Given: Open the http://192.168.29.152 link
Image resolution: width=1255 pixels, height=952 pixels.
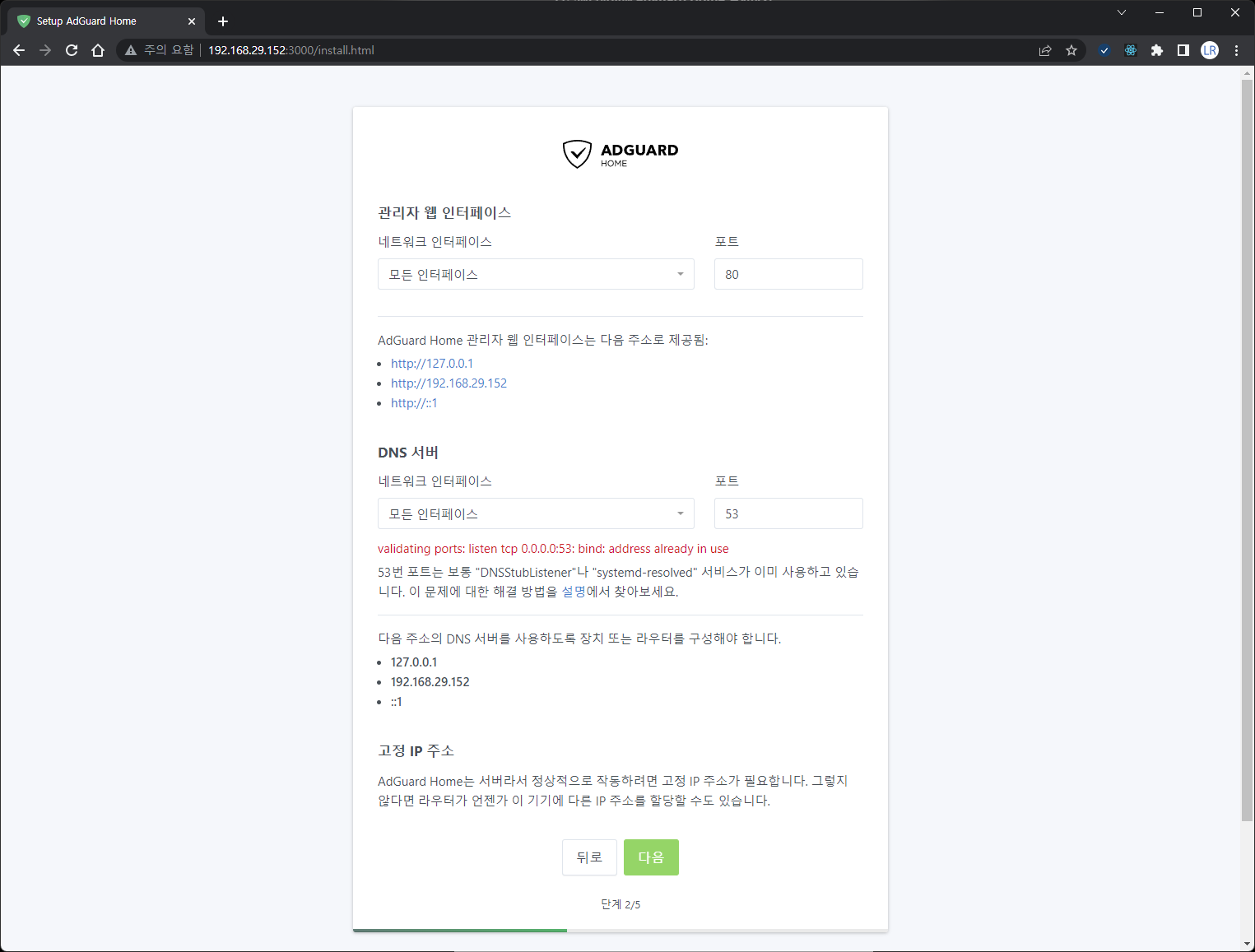Looking at the screenshot, I should pyautogui.click(x=449, y=383).
